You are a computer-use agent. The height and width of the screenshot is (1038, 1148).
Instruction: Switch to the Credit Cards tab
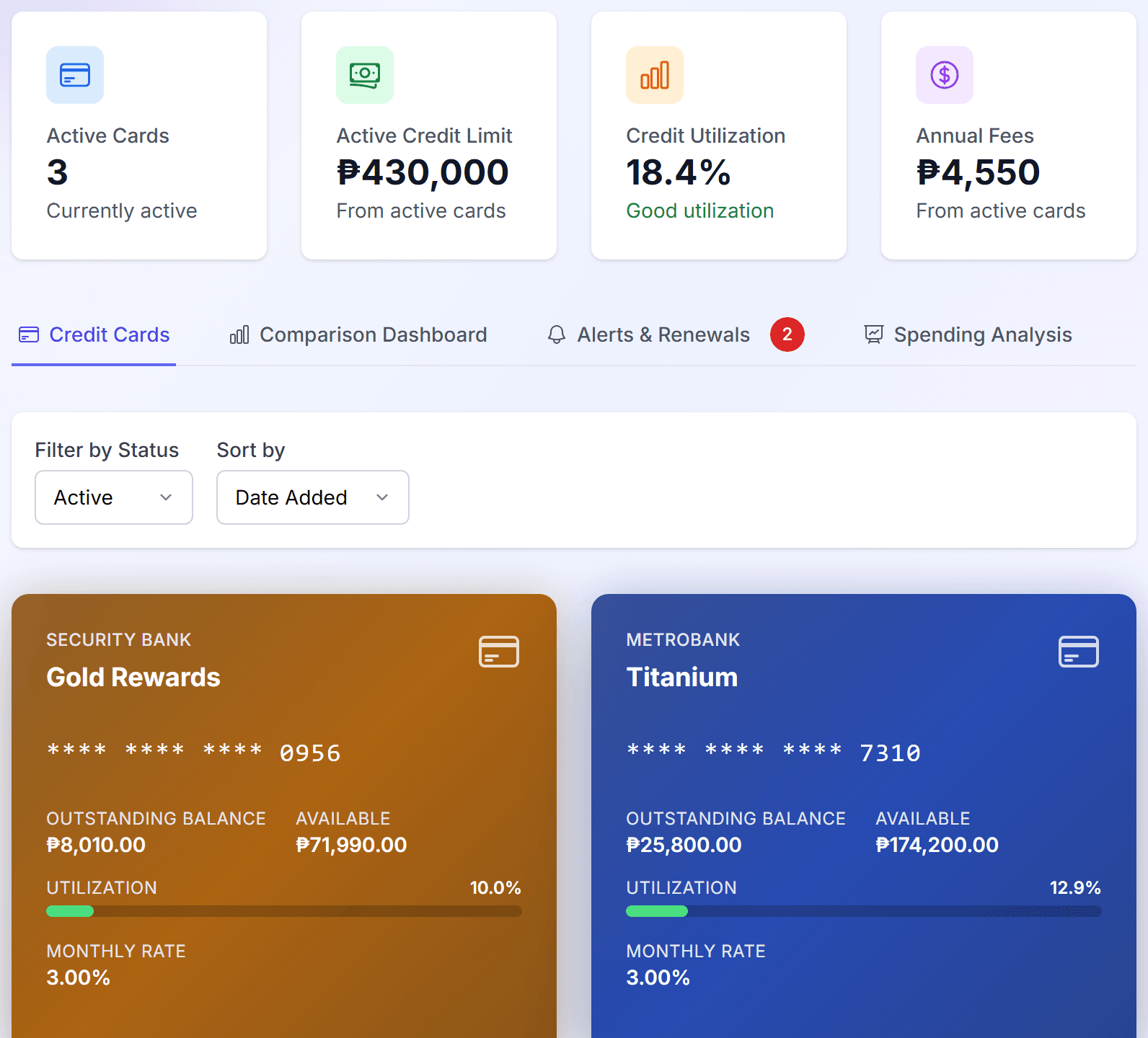(94, 334)
